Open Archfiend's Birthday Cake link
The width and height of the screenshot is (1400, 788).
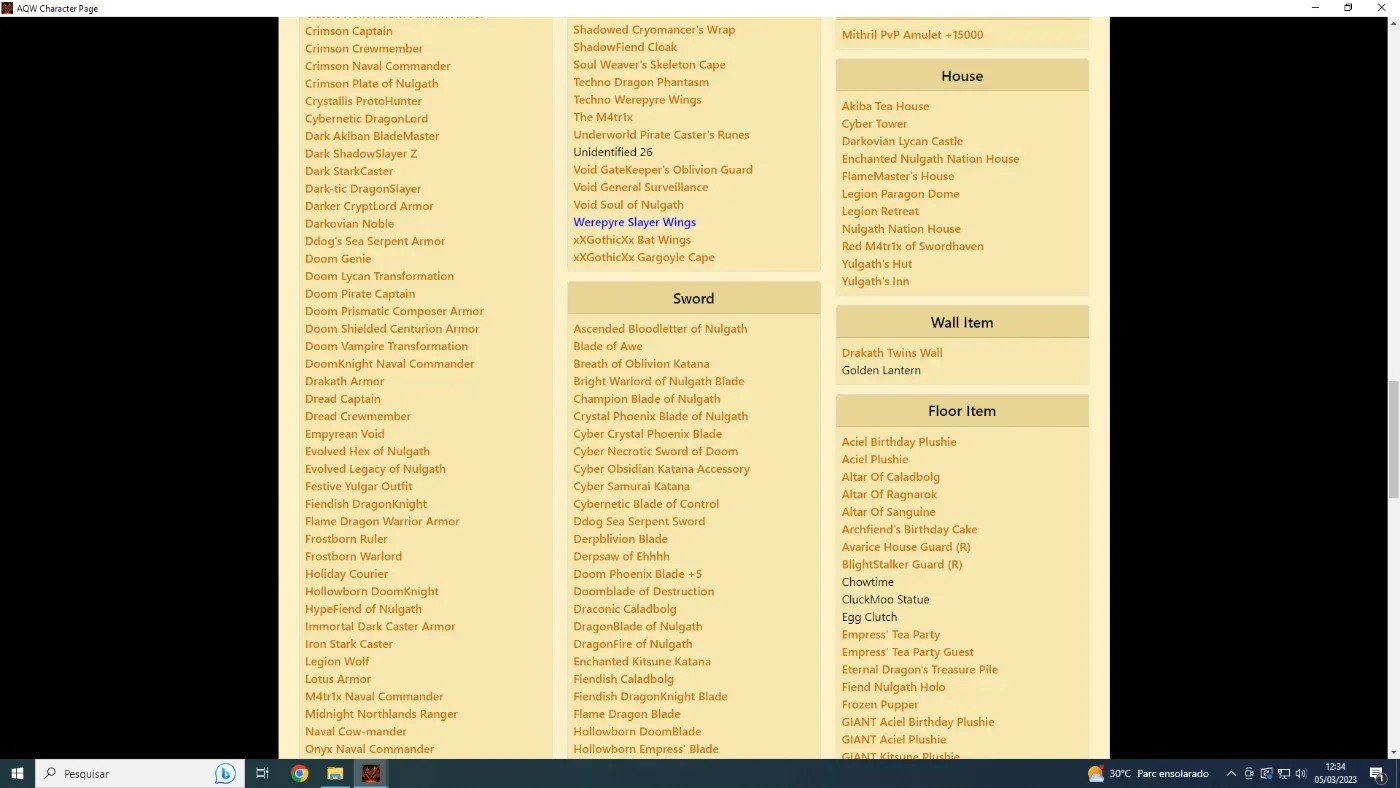(909, 529)
